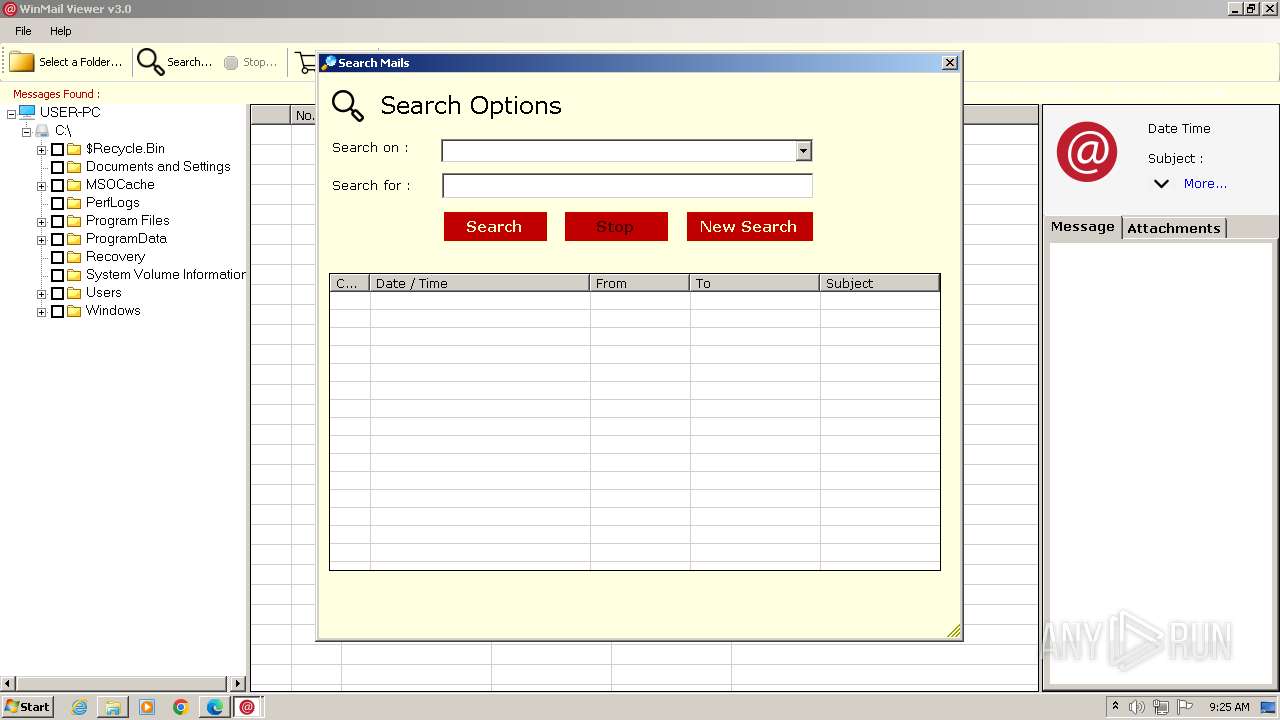
Task: Click the shopping cart toolbar icon
Action: (306, 62)
